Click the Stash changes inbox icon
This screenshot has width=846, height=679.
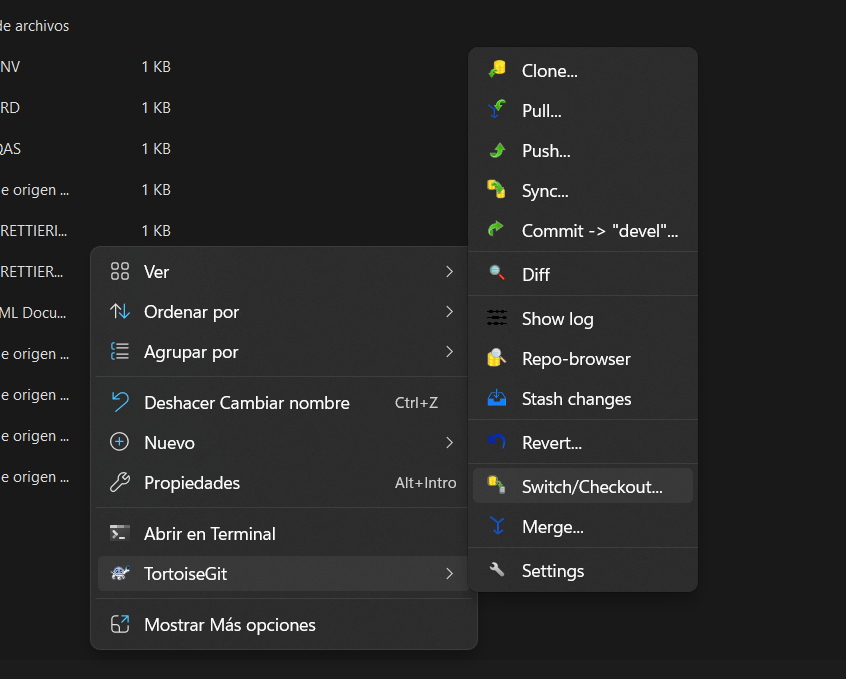(497, 398)
